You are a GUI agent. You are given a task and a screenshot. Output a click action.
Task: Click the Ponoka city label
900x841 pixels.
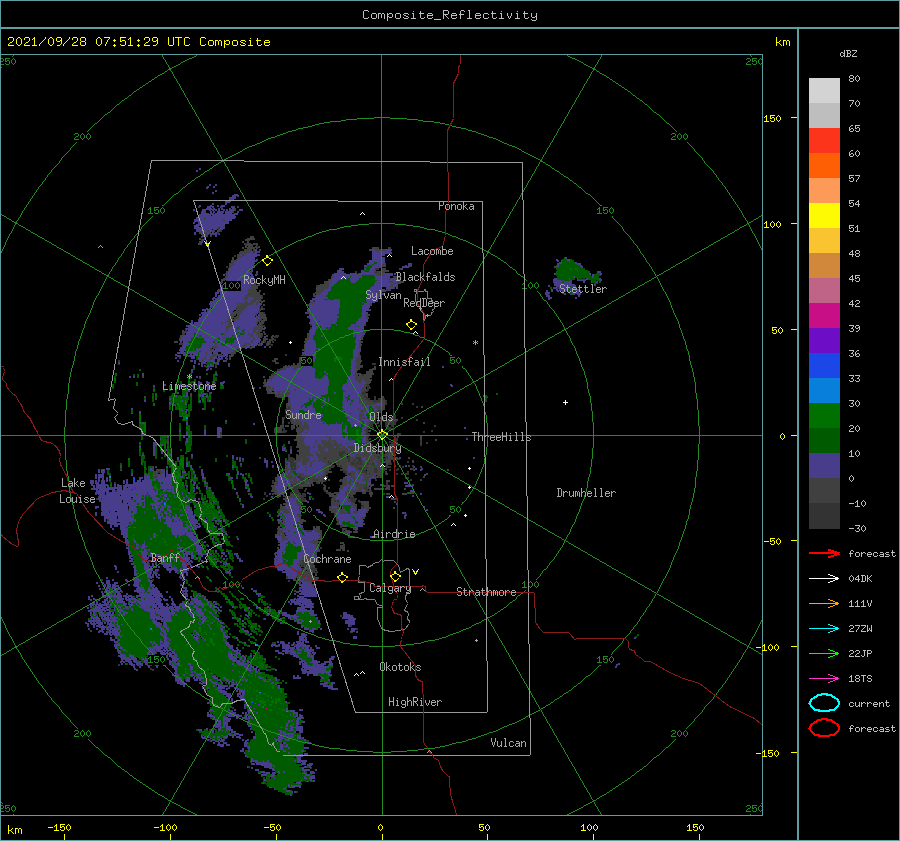(x=456, y=206)
